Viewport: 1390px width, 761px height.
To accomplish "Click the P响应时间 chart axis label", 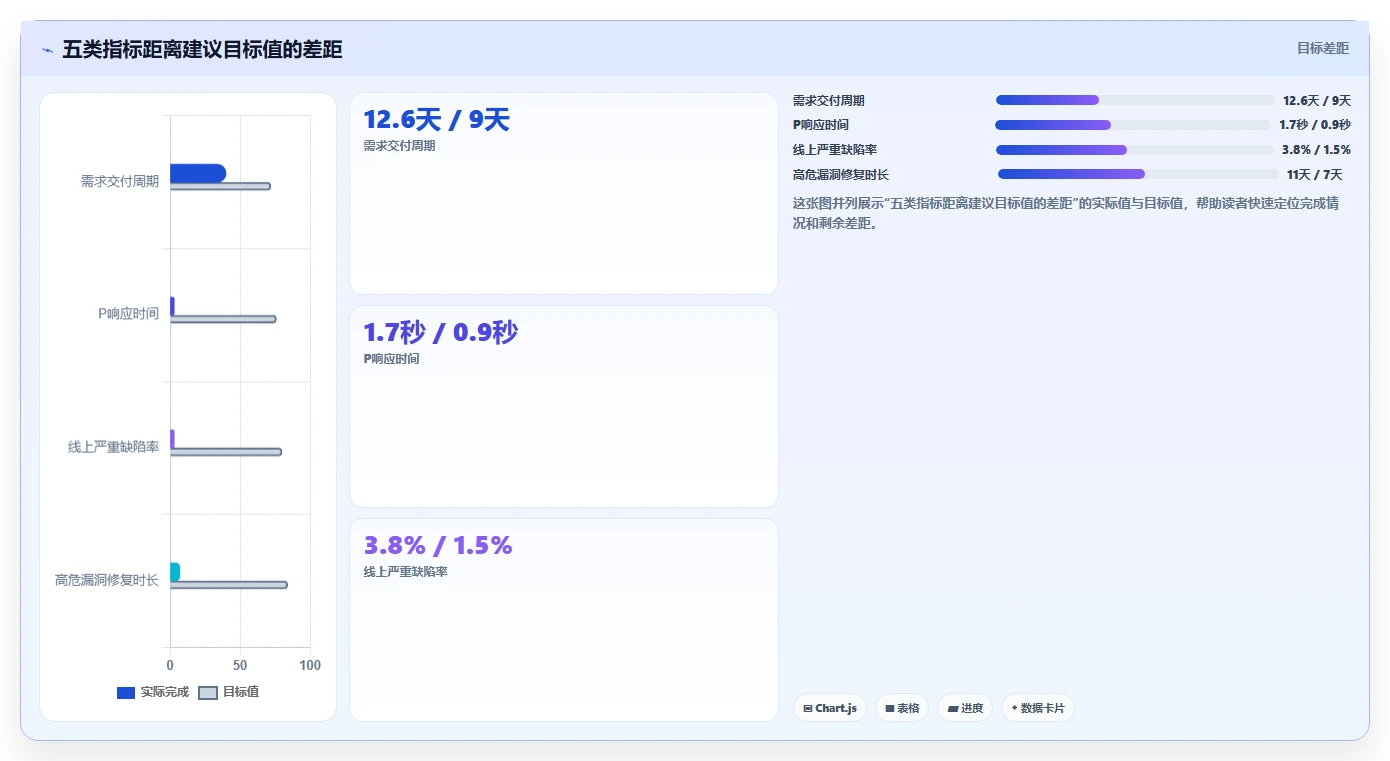I will point(129,314).
